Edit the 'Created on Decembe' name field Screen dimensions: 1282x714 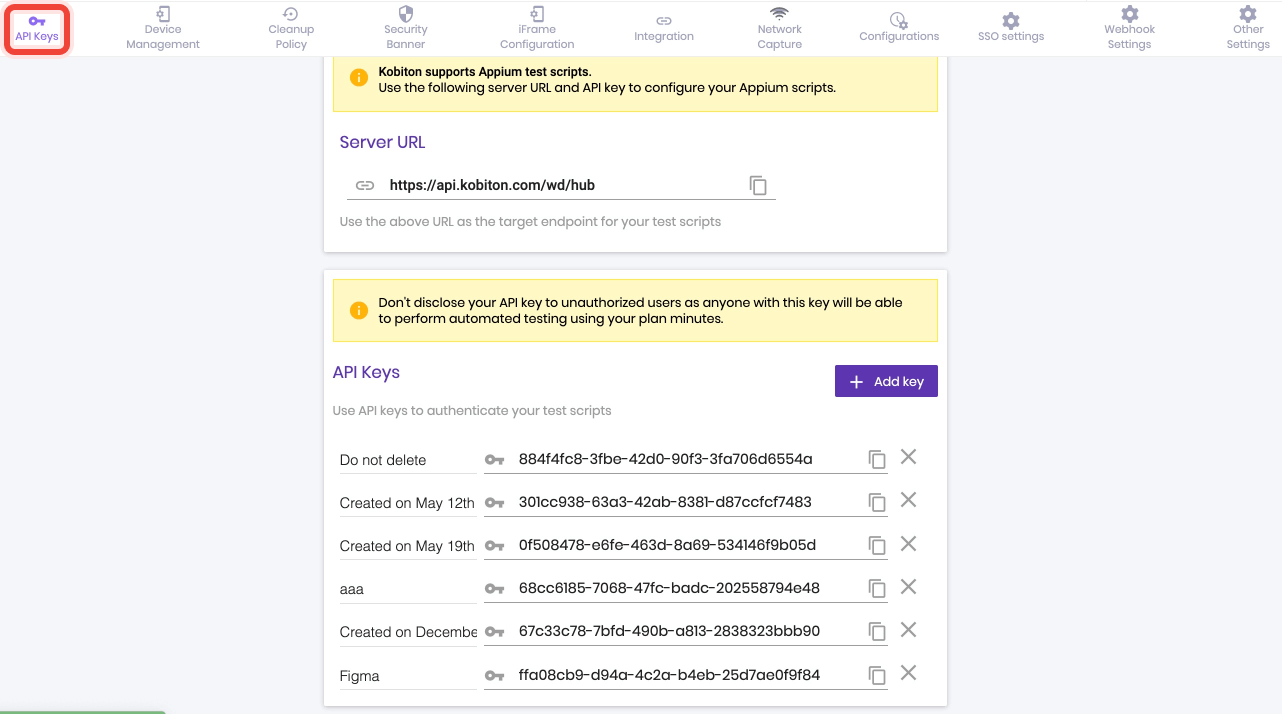408,632
